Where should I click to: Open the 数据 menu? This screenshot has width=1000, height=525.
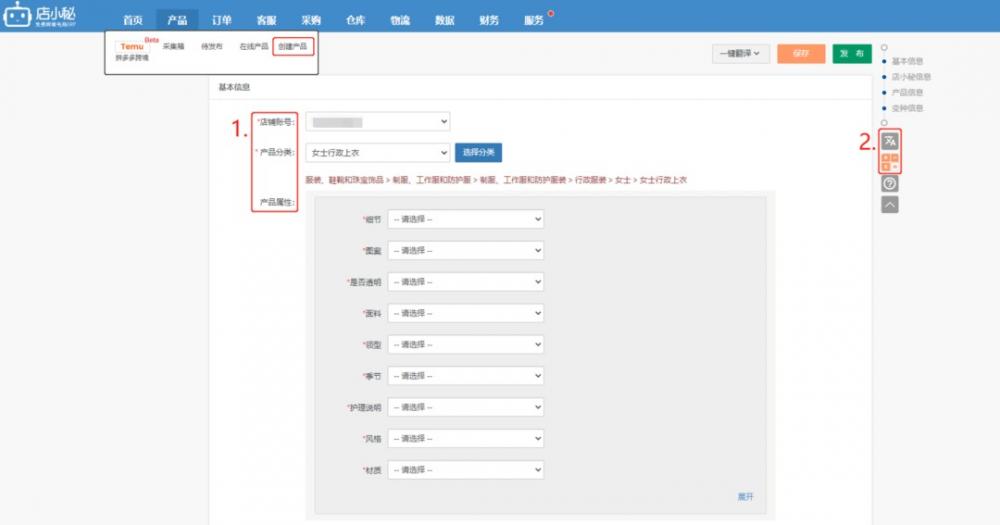tap(445, 20)
